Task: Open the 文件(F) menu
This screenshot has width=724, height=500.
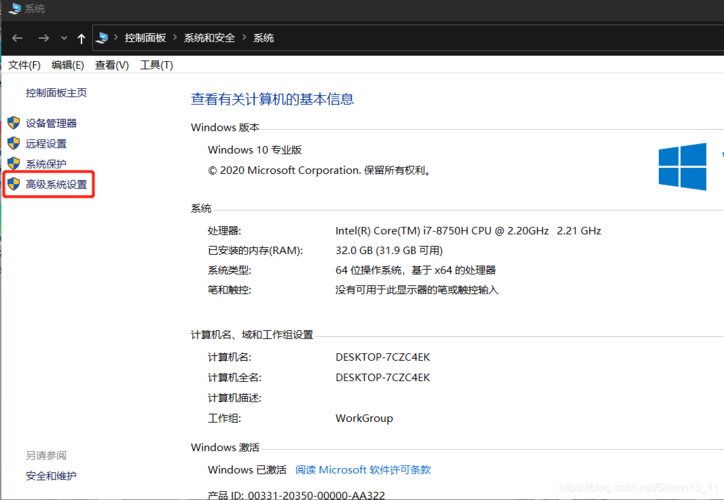Action: click(x=24, y=65)
